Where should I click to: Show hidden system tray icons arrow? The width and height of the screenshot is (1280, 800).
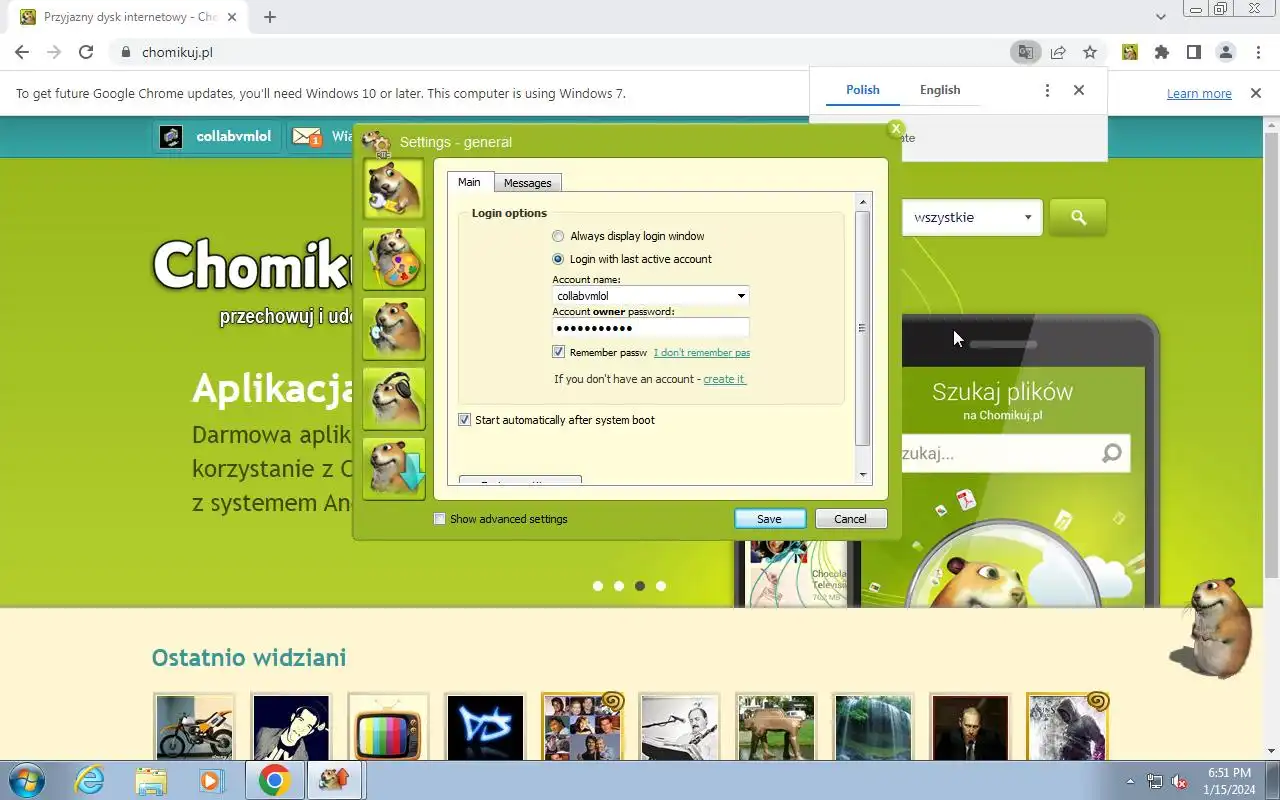pyautogui.click(x=1130, y=781)
